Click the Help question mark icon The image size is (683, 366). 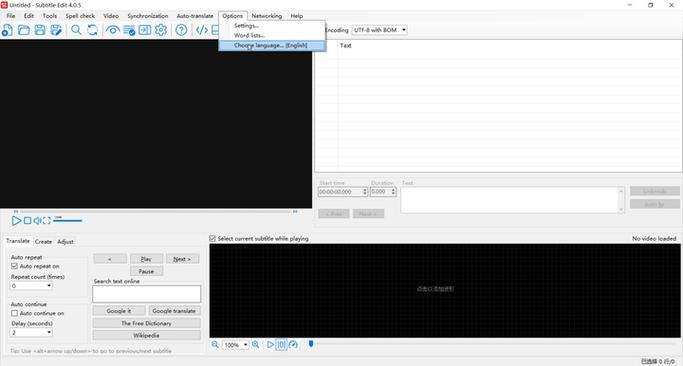pyautogui.click(x=181, y=30)
